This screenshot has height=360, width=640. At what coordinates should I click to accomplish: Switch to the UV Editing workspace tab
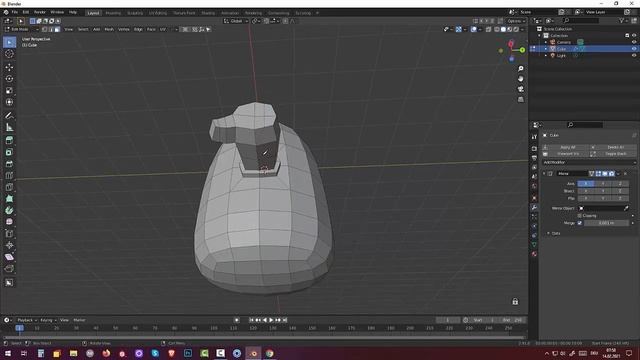tap(158, 13)
